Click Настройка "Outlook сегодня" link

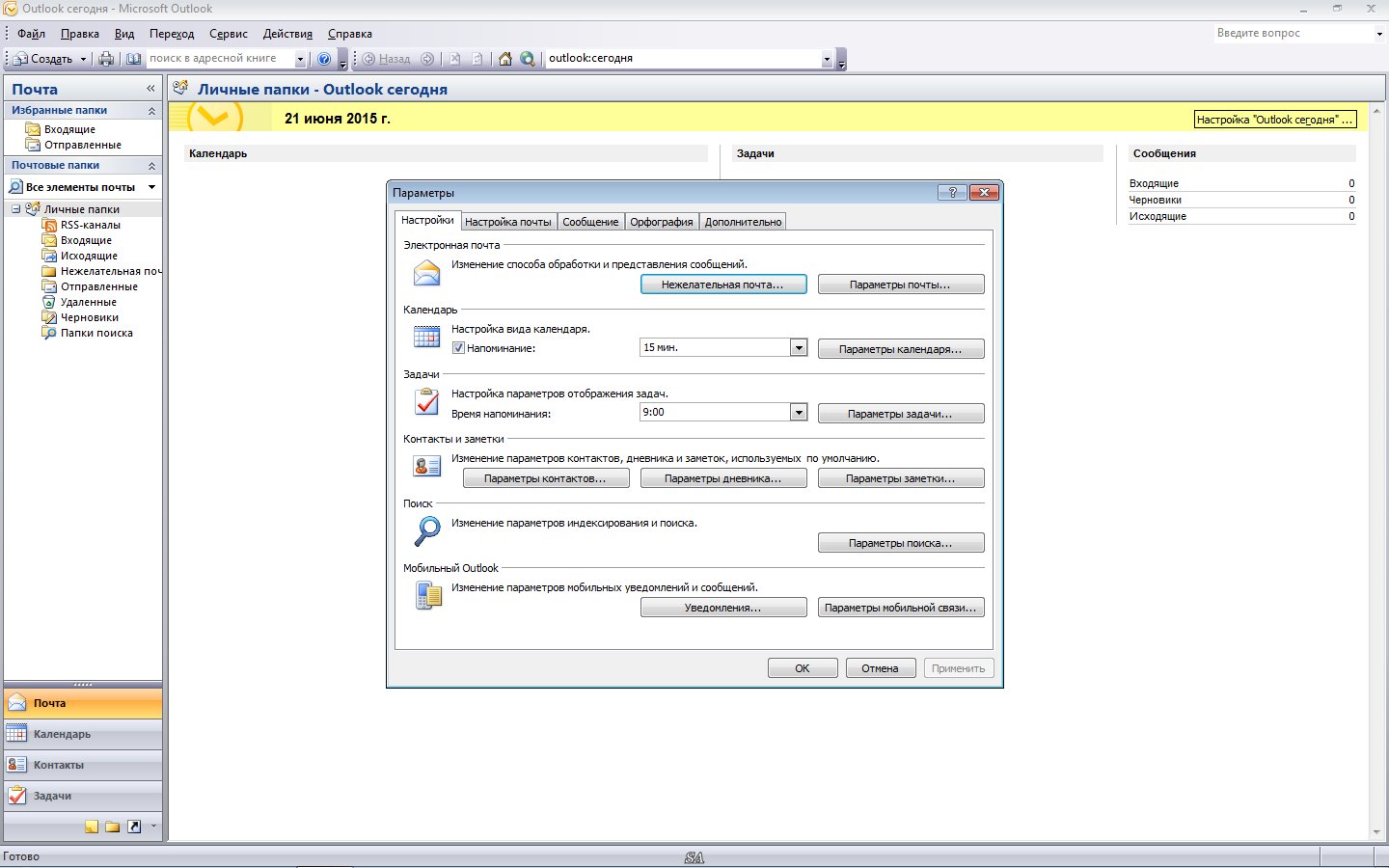coord(1275,120)
